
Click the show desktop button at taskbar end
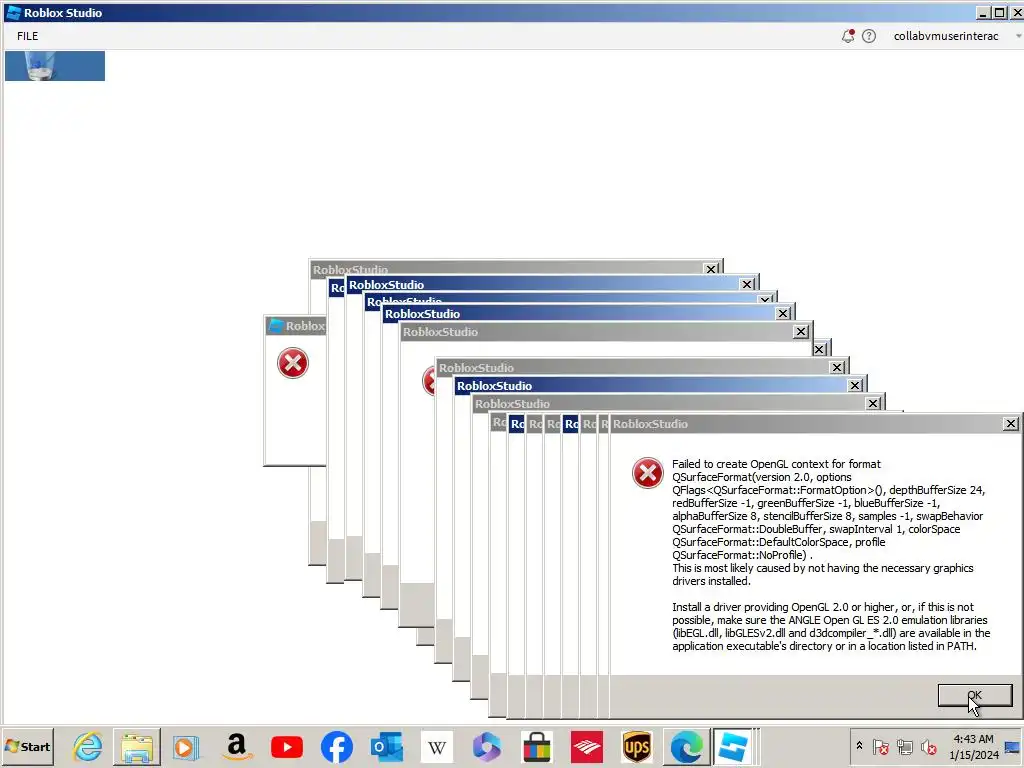pyautogui.click(x=1014, y=746)
